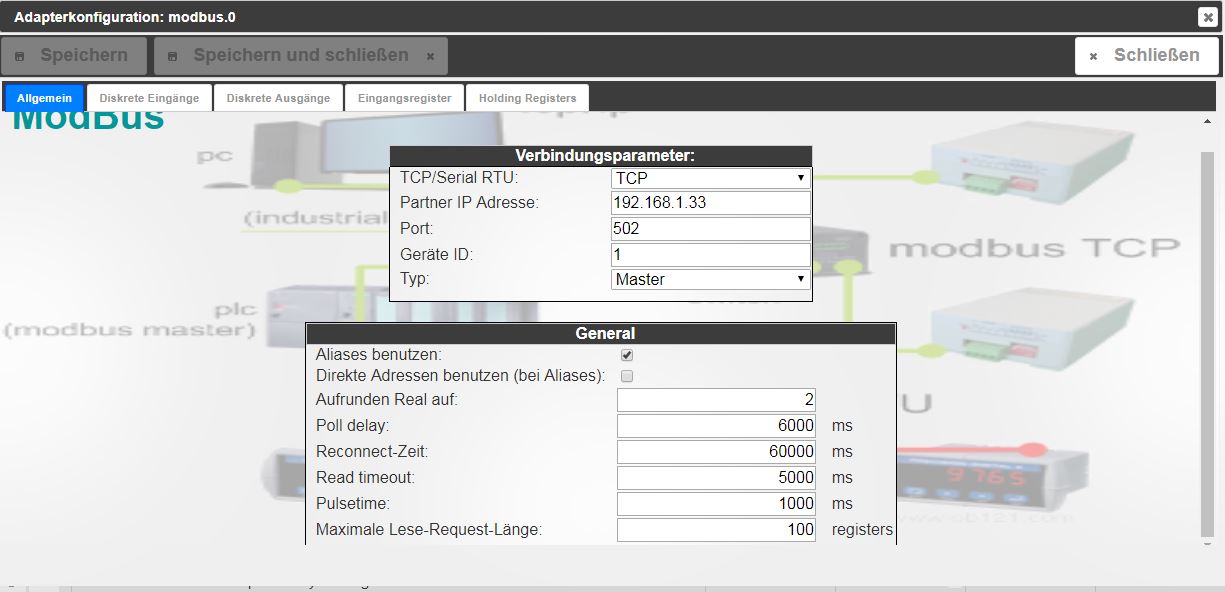Open the Typ Master dropdown
Image resolution: width=1225 pixels, height=592 pixels.
pos(710,279)
